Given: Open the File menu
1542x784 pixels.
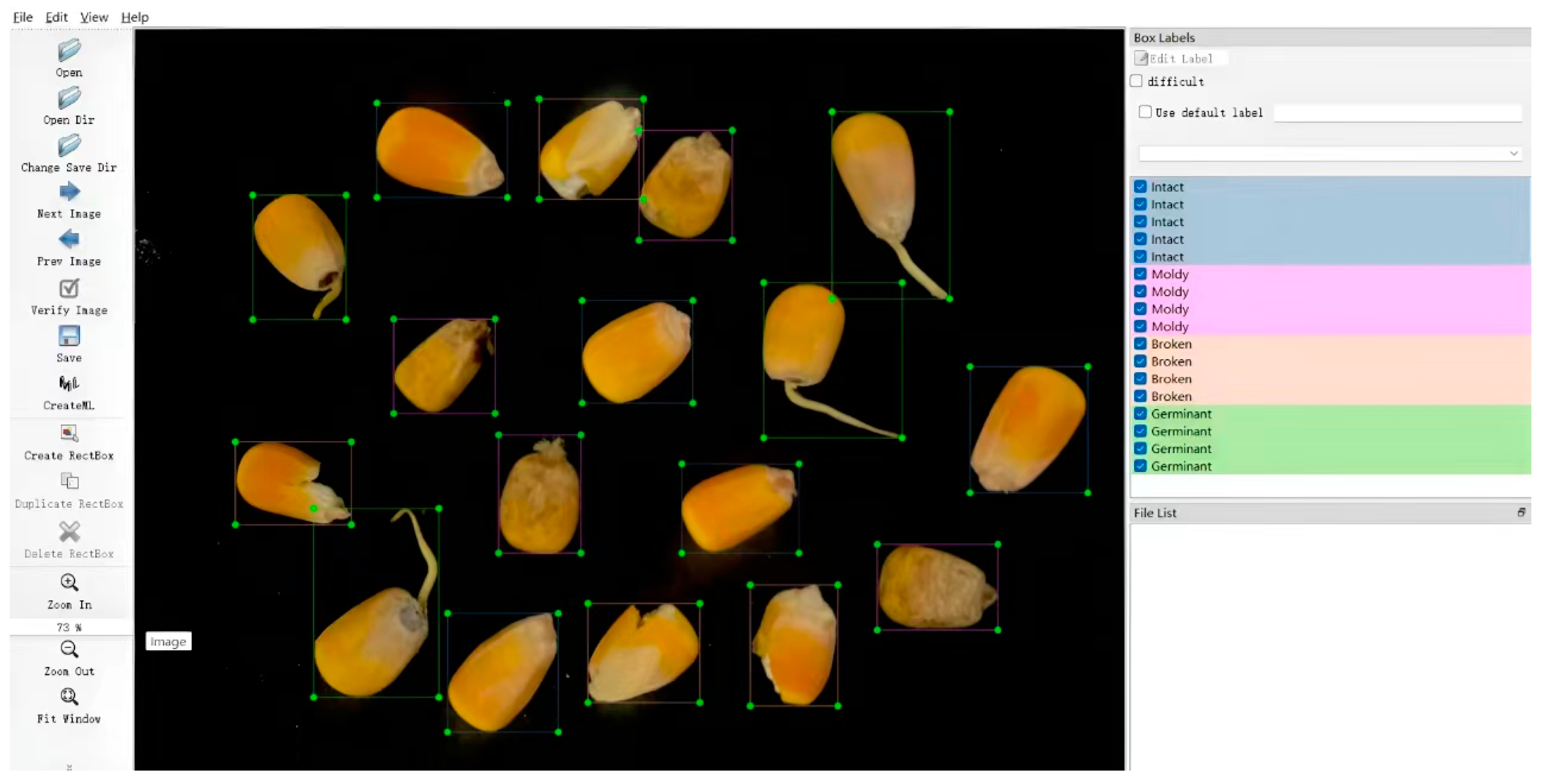Looking at the screenshot, I should [23, 18].
